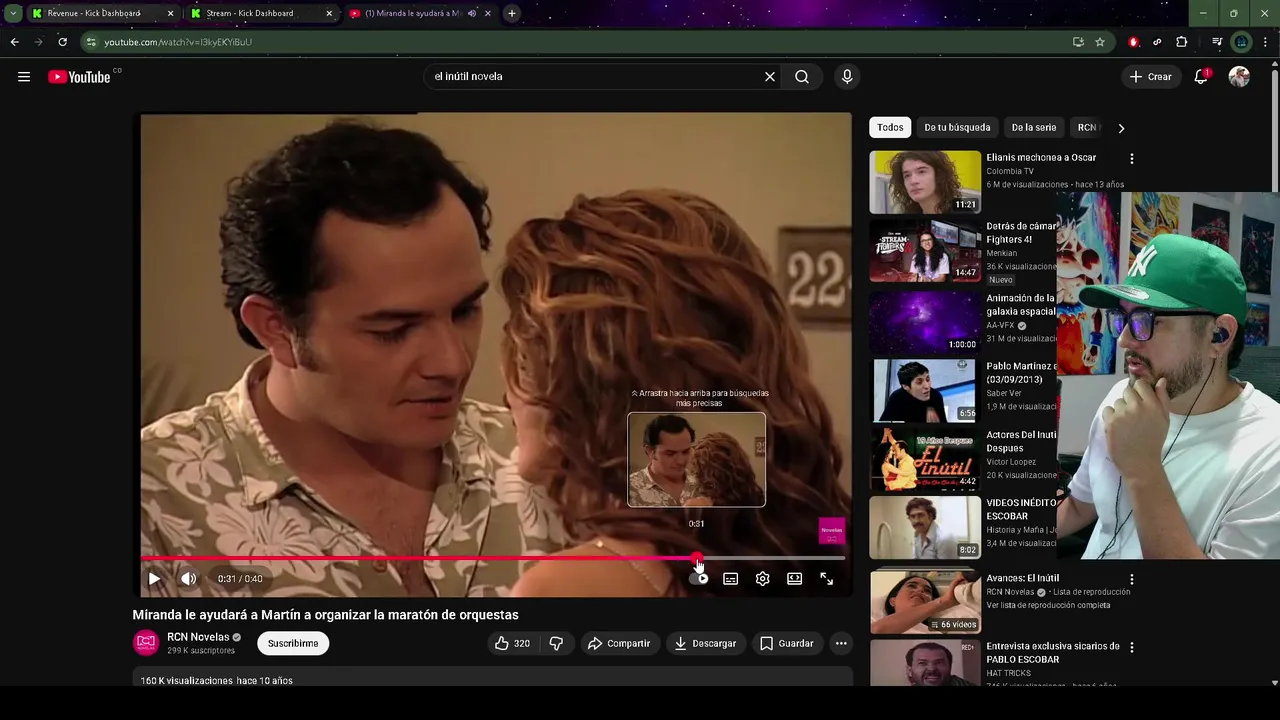Image resolution: width=1280 pixels, height=720 pixels.
Task: Share the video via Compartir
Action: point(619,644)
